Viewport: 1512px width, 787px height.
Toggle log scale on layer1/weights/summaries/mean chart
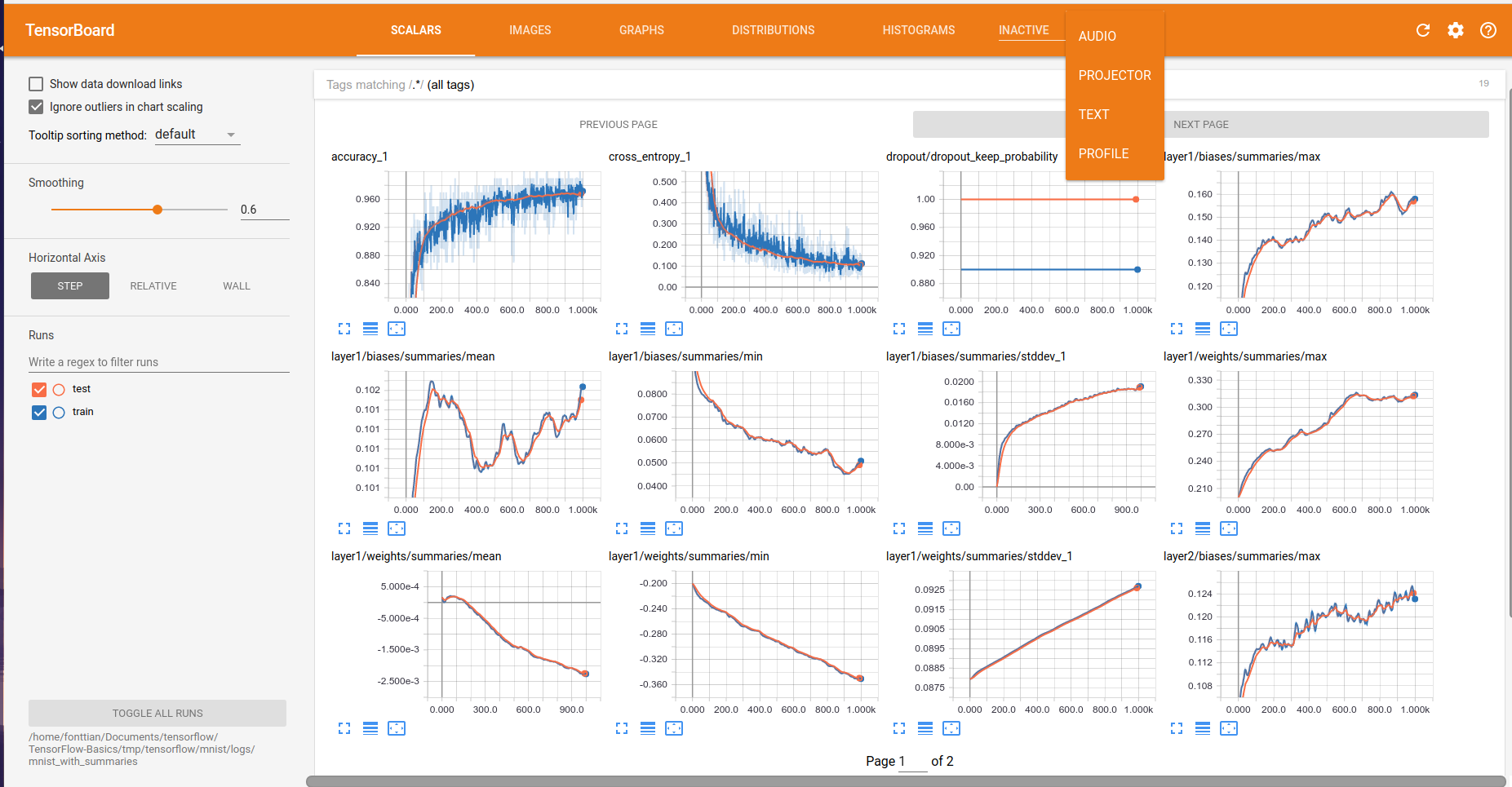click(370, 728)
